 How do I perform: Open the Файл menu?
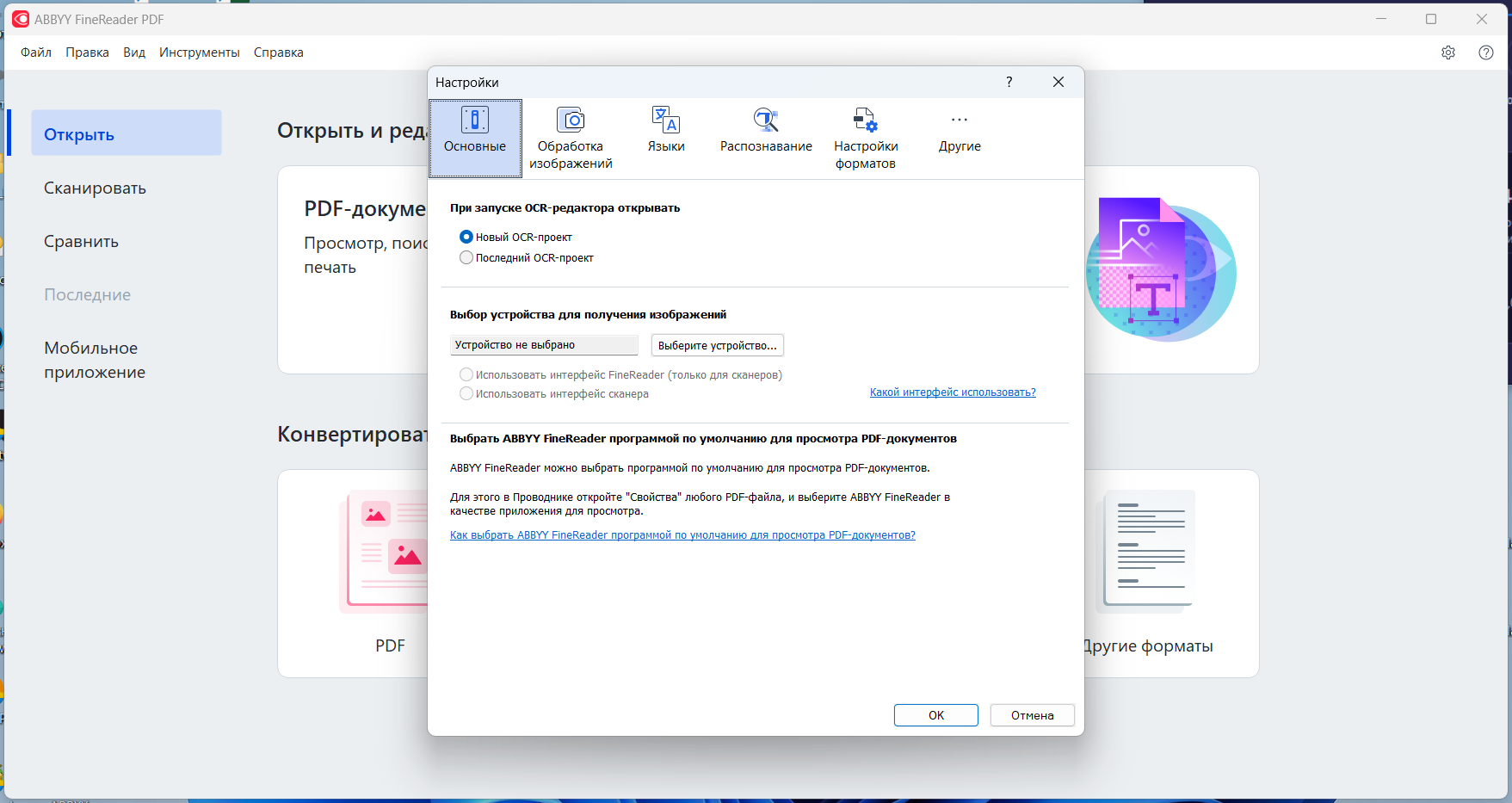(36, 53)
